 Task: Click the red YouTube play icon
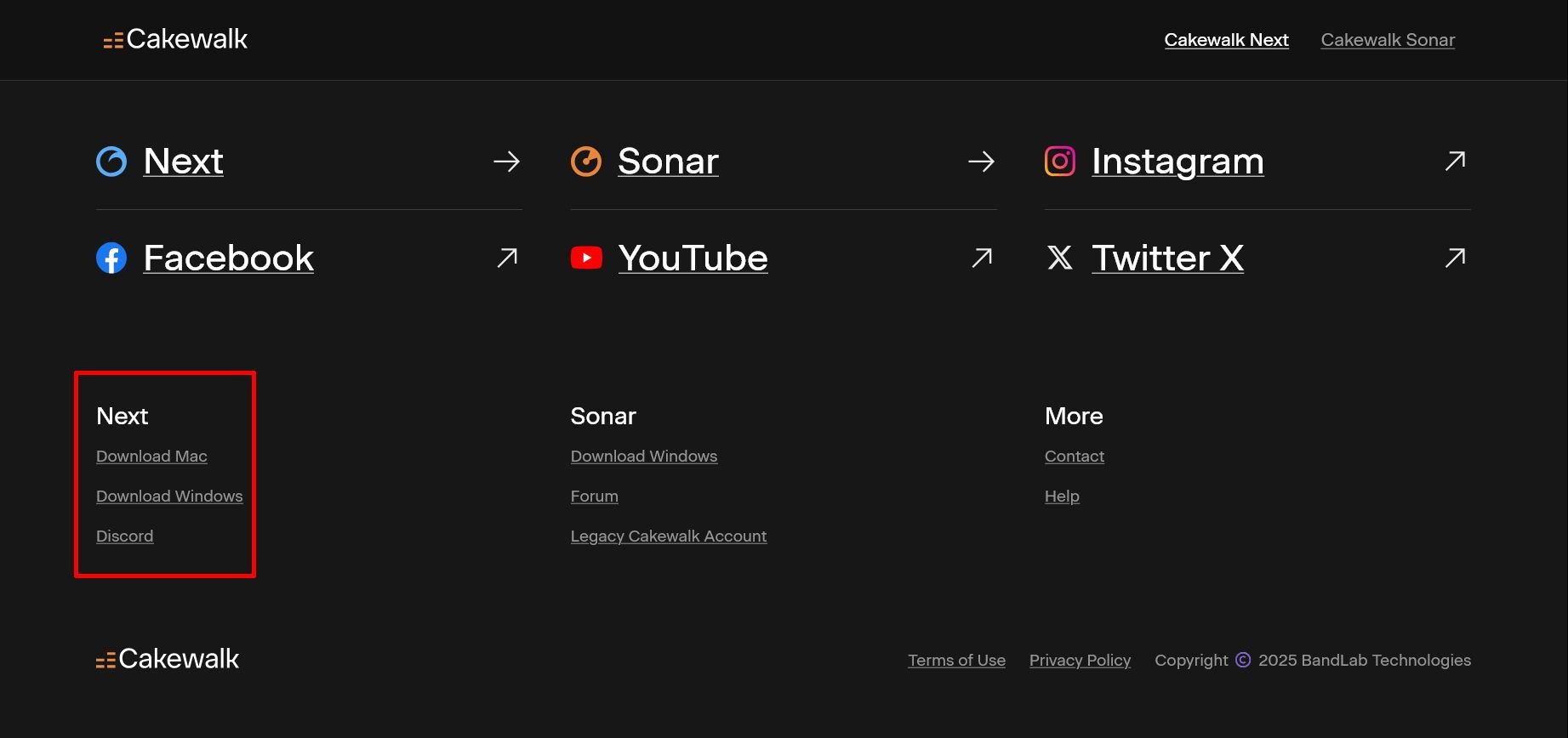[586, 258]
